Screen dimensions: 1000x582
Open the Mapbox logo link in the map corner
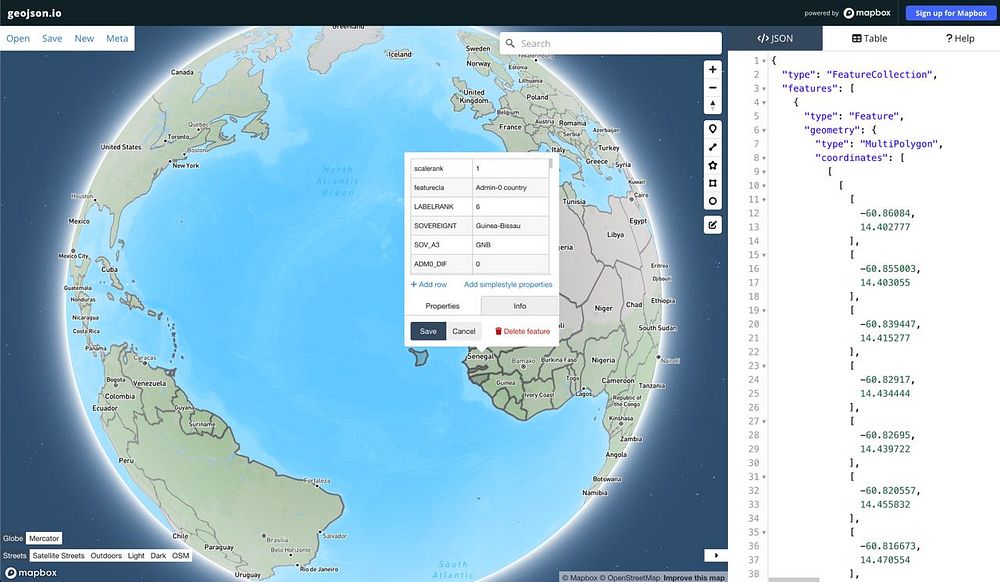click(31, 572)
